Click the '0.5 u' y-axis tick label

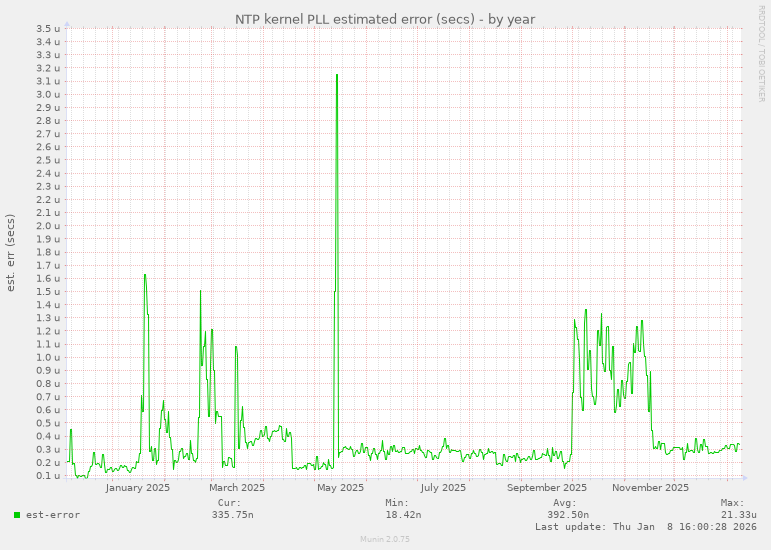click(48, 423)
